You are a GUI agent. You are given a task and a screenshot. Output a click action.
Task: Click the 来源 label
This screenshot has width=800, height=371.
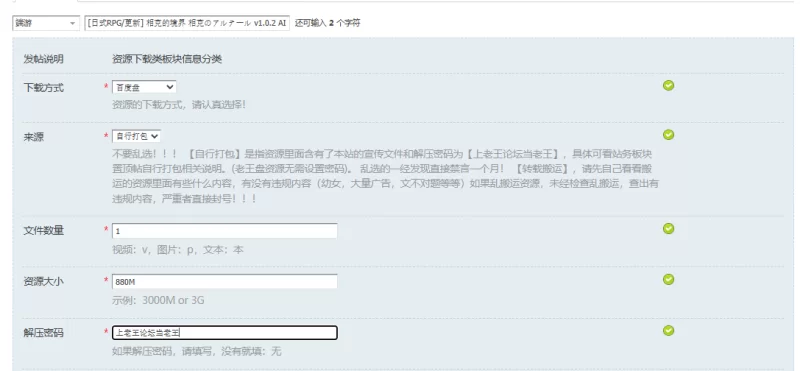(x=34, y=137)
